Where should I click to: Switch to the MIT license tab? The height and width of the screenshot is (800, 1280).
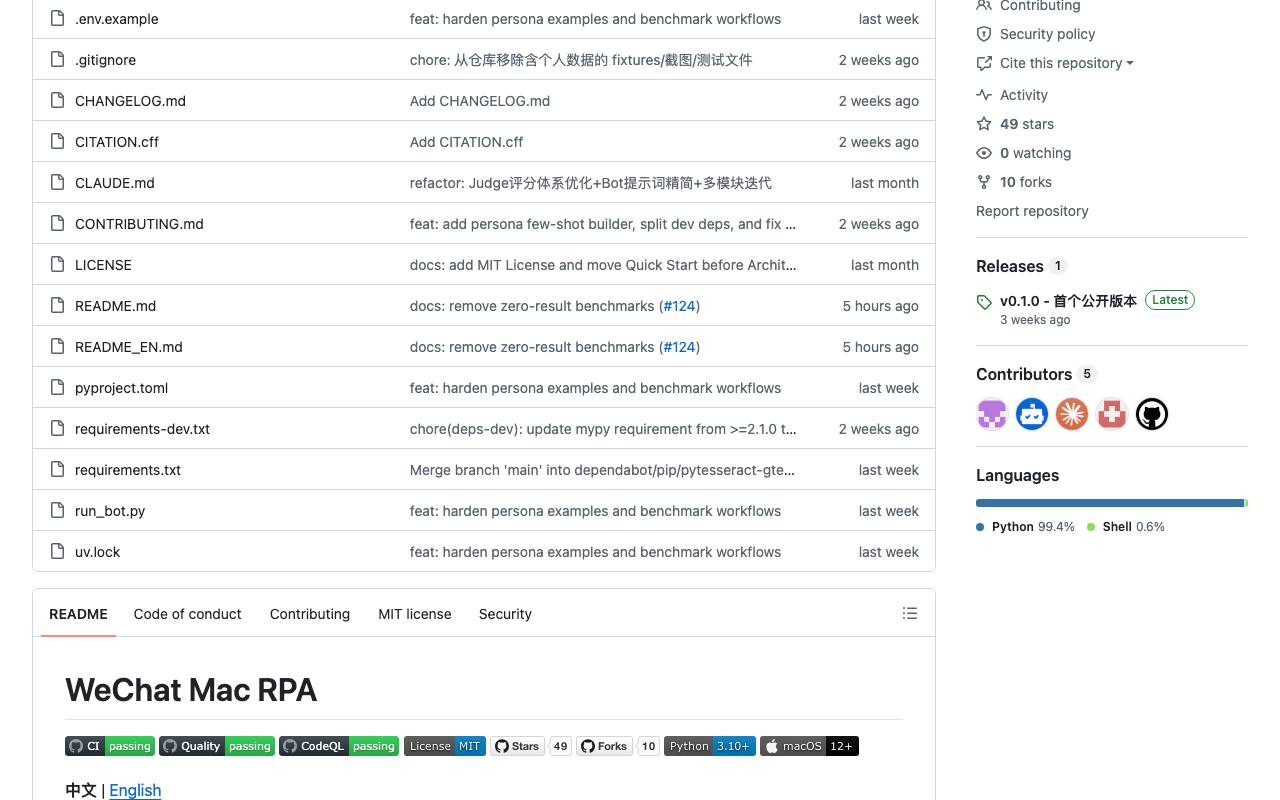[415, 614]
